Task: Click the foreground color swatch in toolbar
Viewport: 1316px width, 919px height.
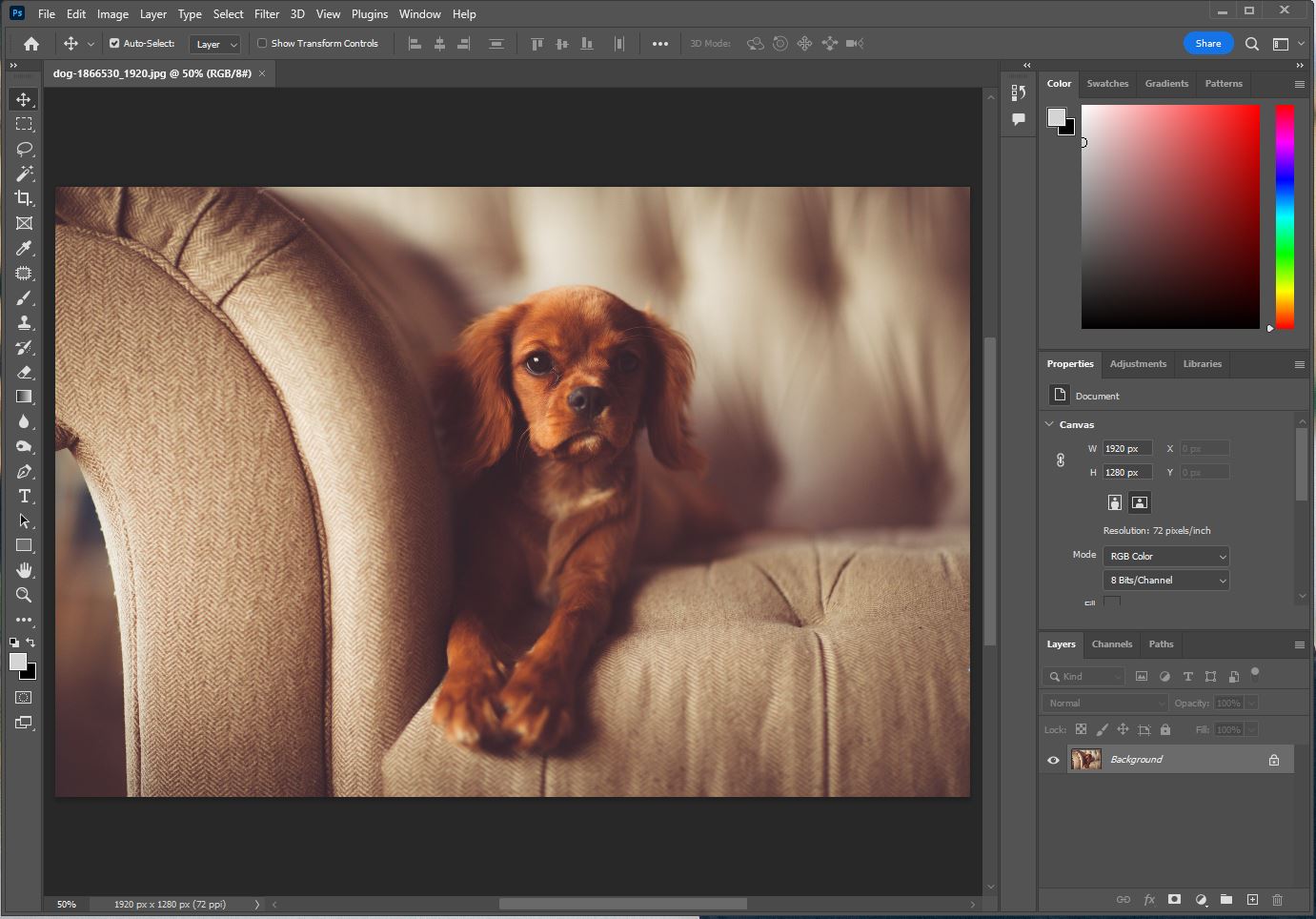Action: pyautogui.click(x=18, y=662)
